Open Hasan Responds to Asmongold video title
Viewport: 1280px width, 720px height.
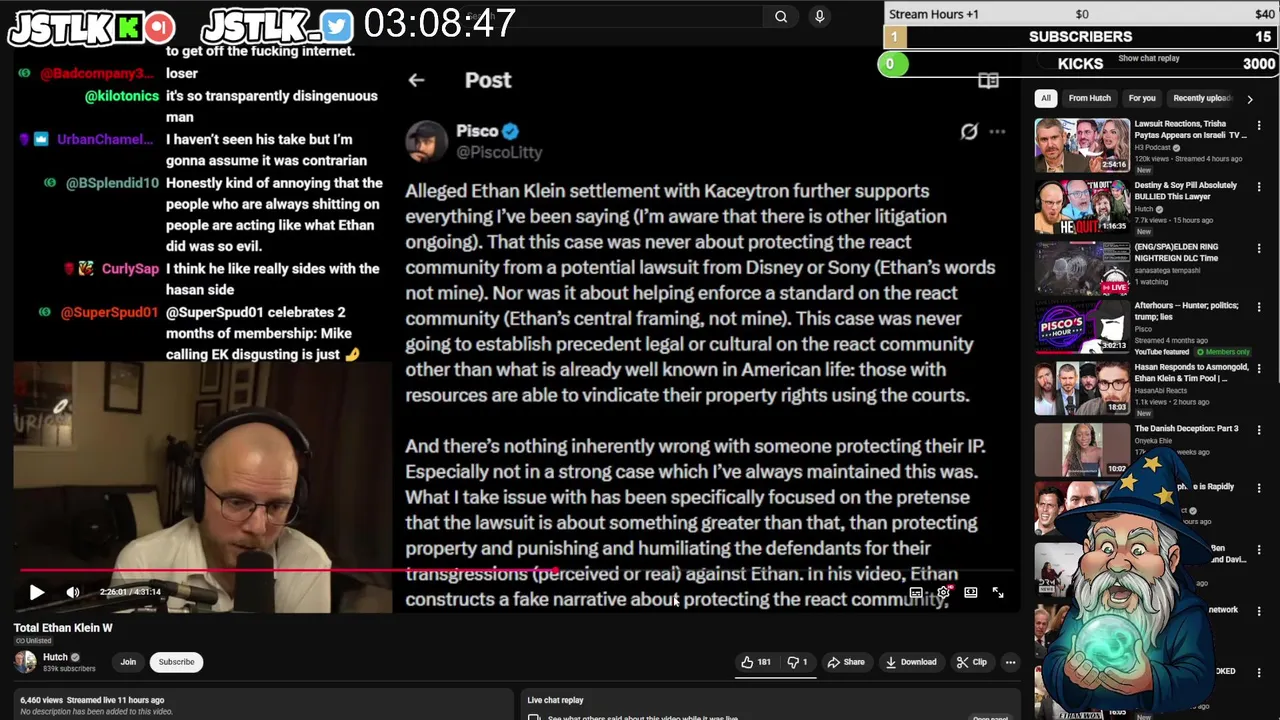(1192, 373)
